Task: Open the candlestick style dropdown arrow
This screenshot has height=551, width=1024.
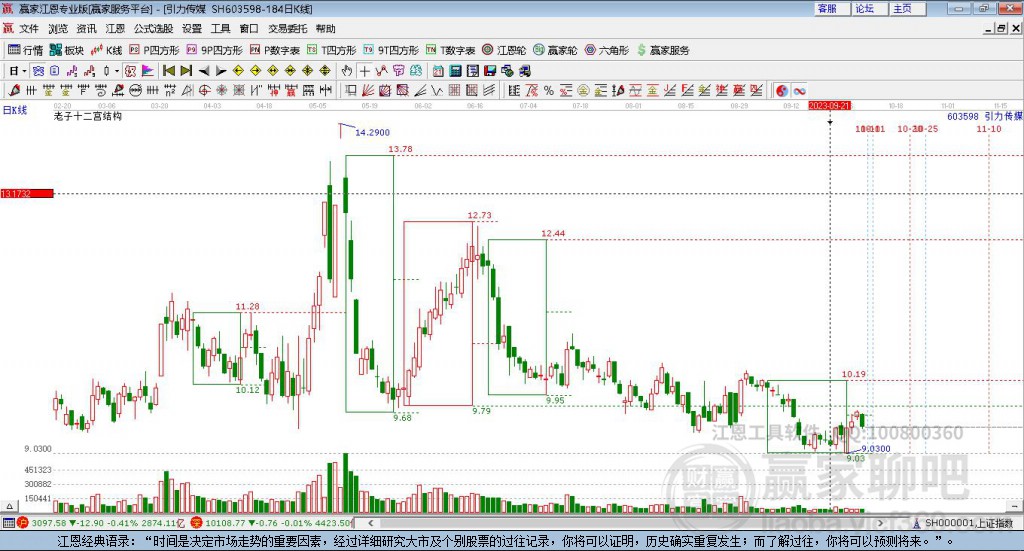Action: click(x=117, y=71)
